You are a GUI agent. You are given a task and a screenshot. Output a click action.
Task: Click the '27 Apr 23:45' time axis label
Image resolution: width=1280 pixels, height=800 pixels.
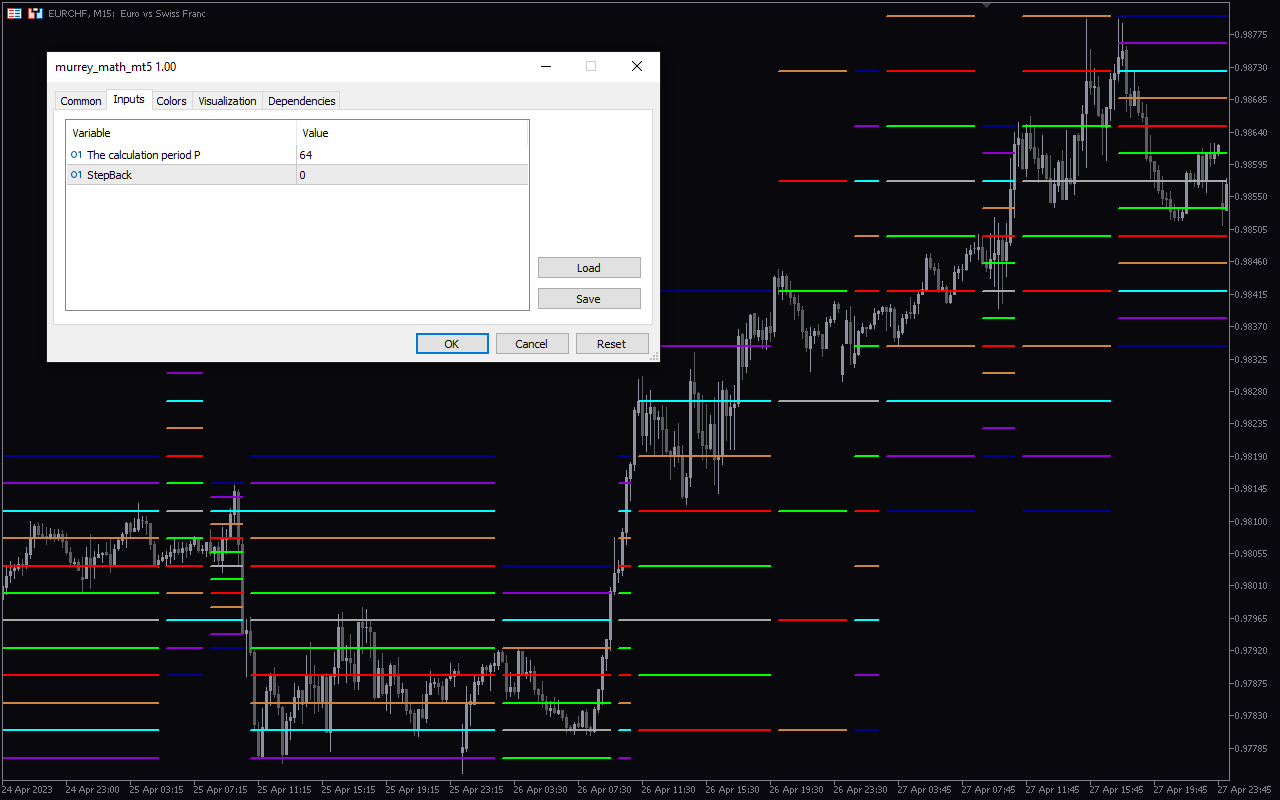[1244, 790]
